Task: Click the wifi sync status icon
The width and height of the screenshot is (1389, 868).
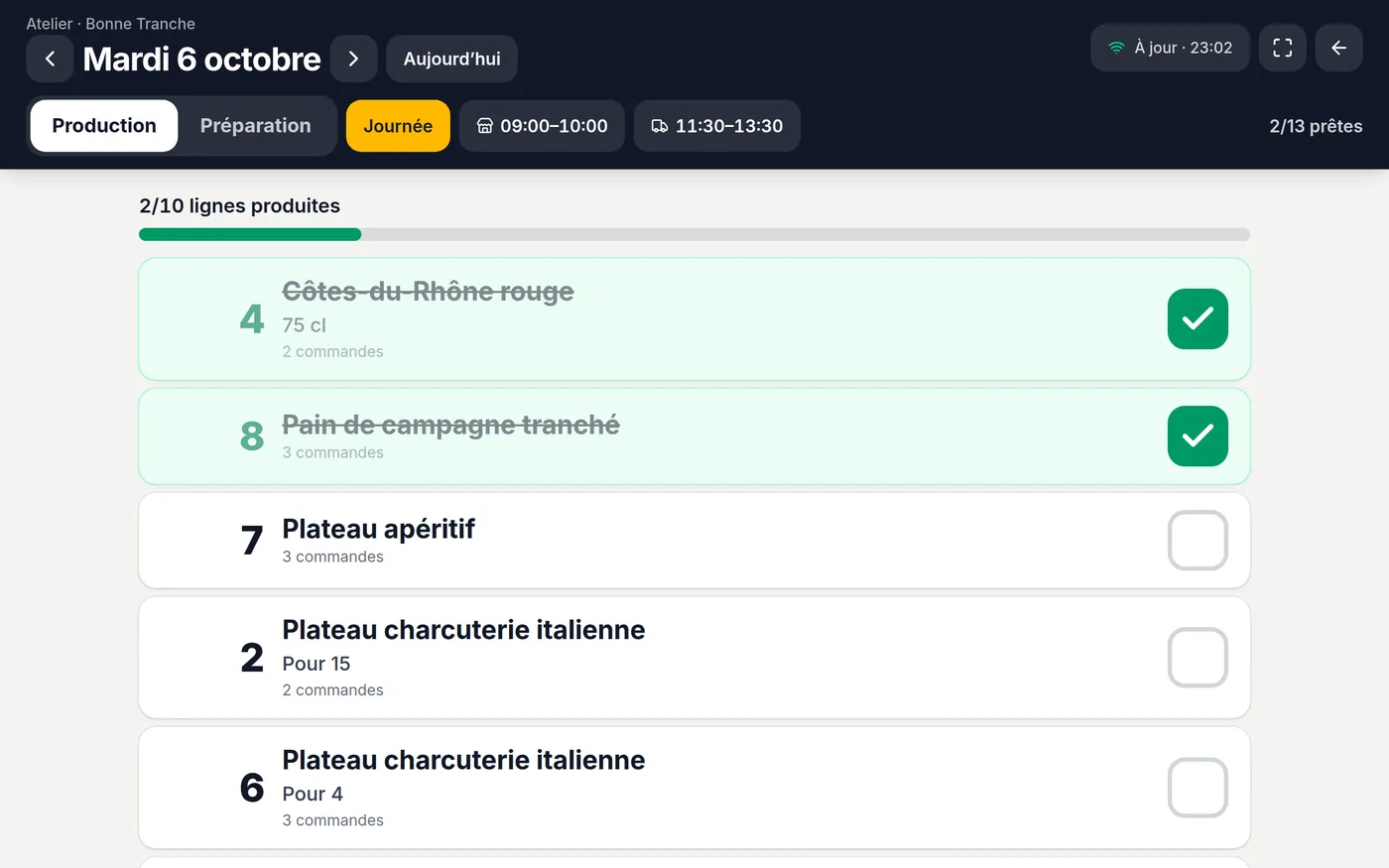Action: click(x=1116, y=48)
